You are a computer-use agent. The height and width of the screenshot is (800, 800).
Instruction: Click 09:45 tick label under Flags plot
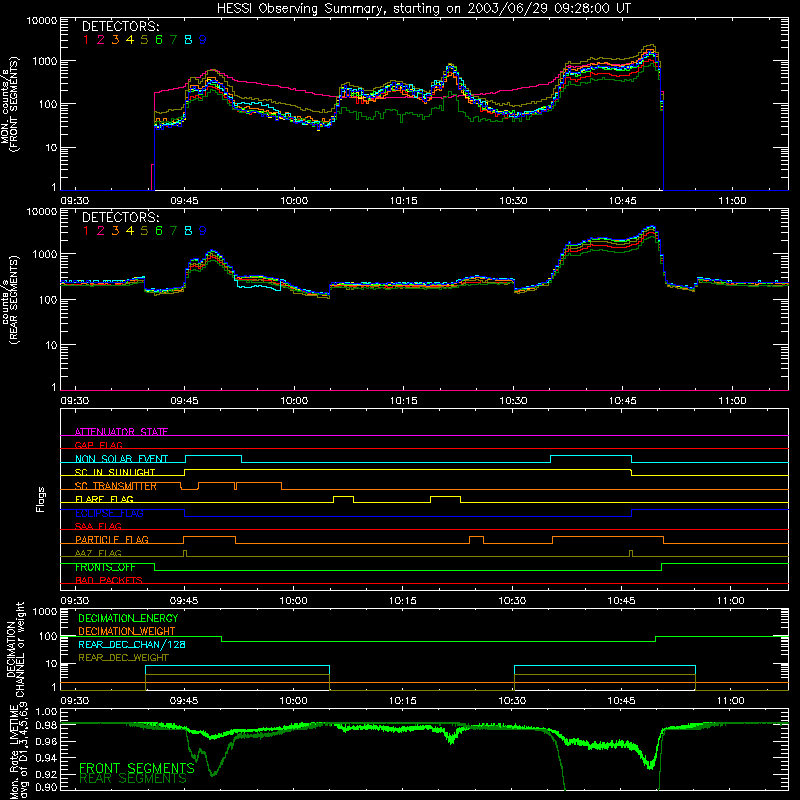[x=184, y=601]
